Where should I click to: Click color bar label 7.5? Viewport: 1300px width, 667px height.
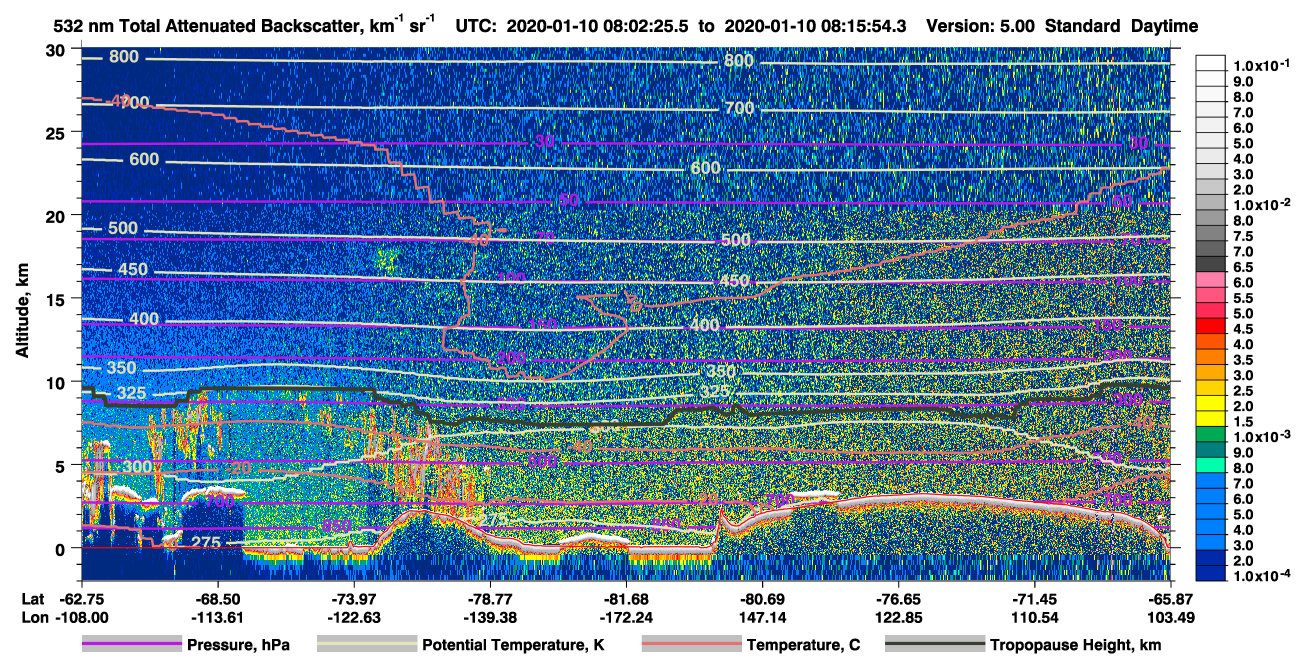point(1244,236)
